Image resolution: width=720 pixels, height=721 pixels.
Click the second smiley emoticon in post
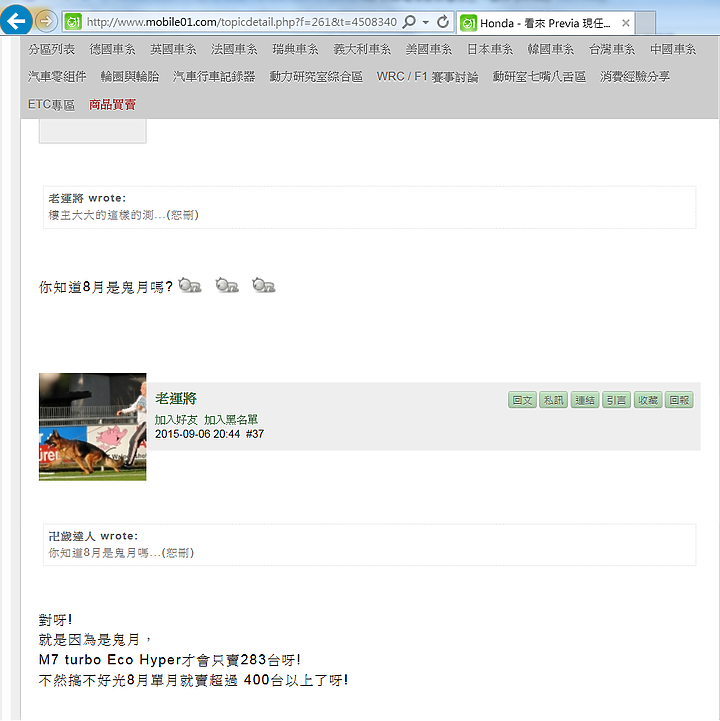(227, 285)
